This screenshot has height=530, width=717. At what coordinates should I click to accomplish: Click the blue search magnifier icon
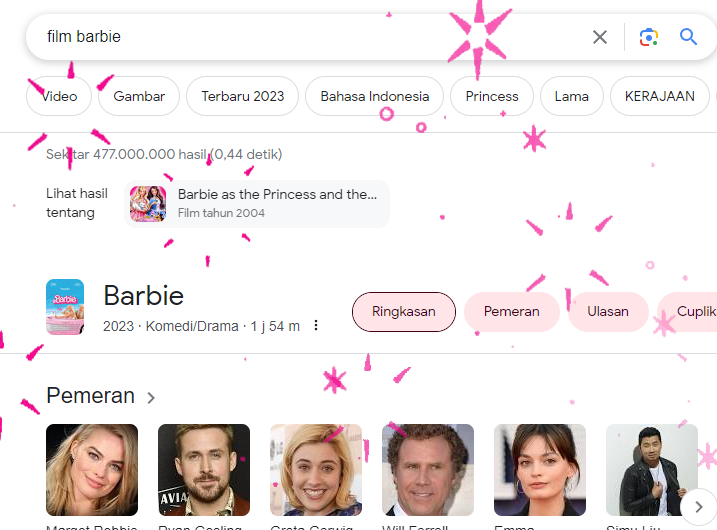(x=689, y=37)
